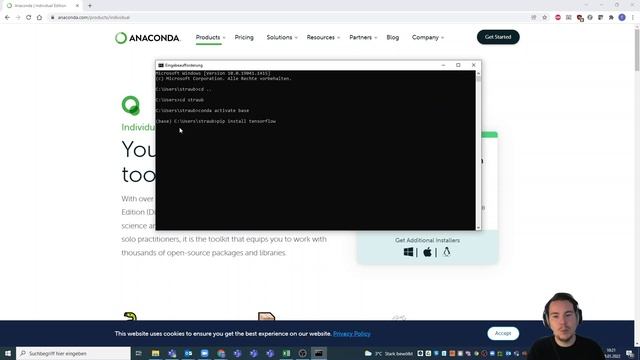Accept the cookie notice

[503, 333]
